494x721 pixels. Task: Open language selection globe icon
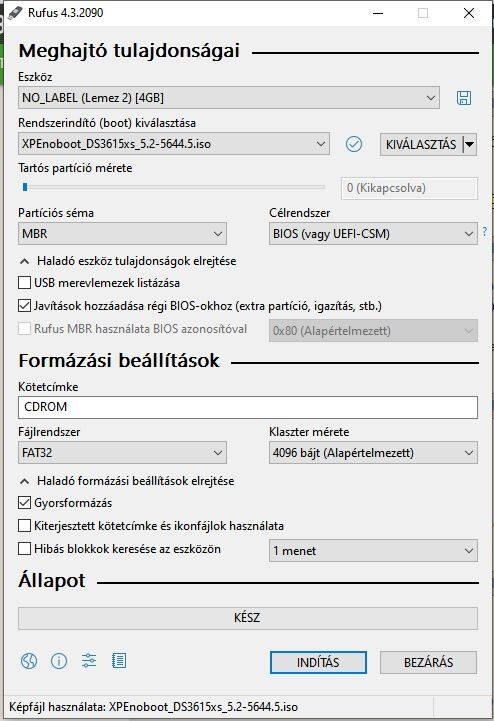pyautogui.click(x=29, y=661)
